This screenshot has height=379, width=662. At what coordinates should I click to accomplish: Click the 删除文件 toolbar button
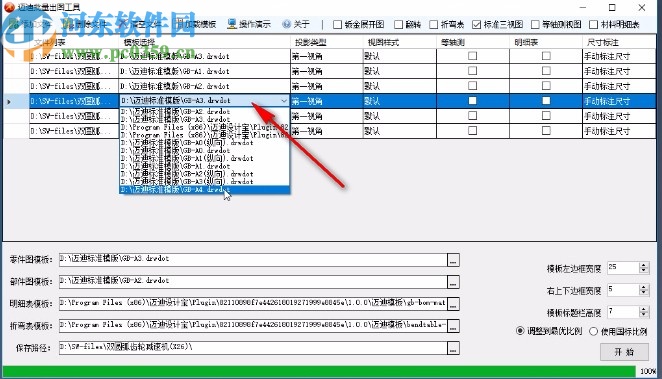84,24
